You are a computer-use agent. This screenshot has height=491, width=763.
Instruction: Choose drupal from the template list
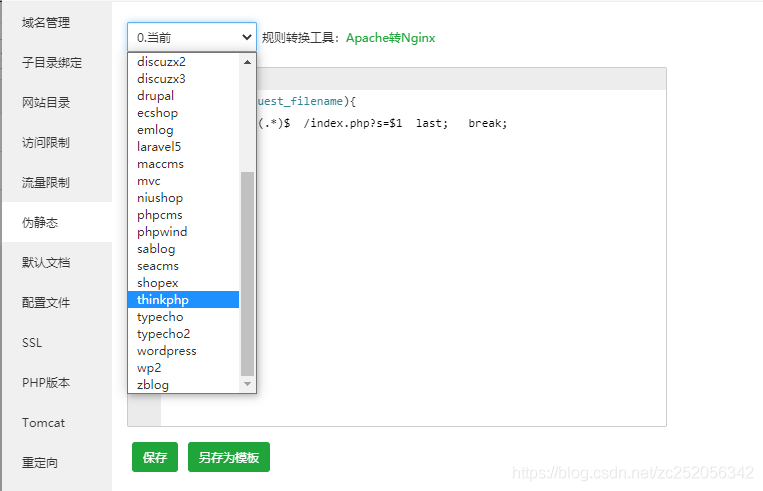(x=183, y=96)
